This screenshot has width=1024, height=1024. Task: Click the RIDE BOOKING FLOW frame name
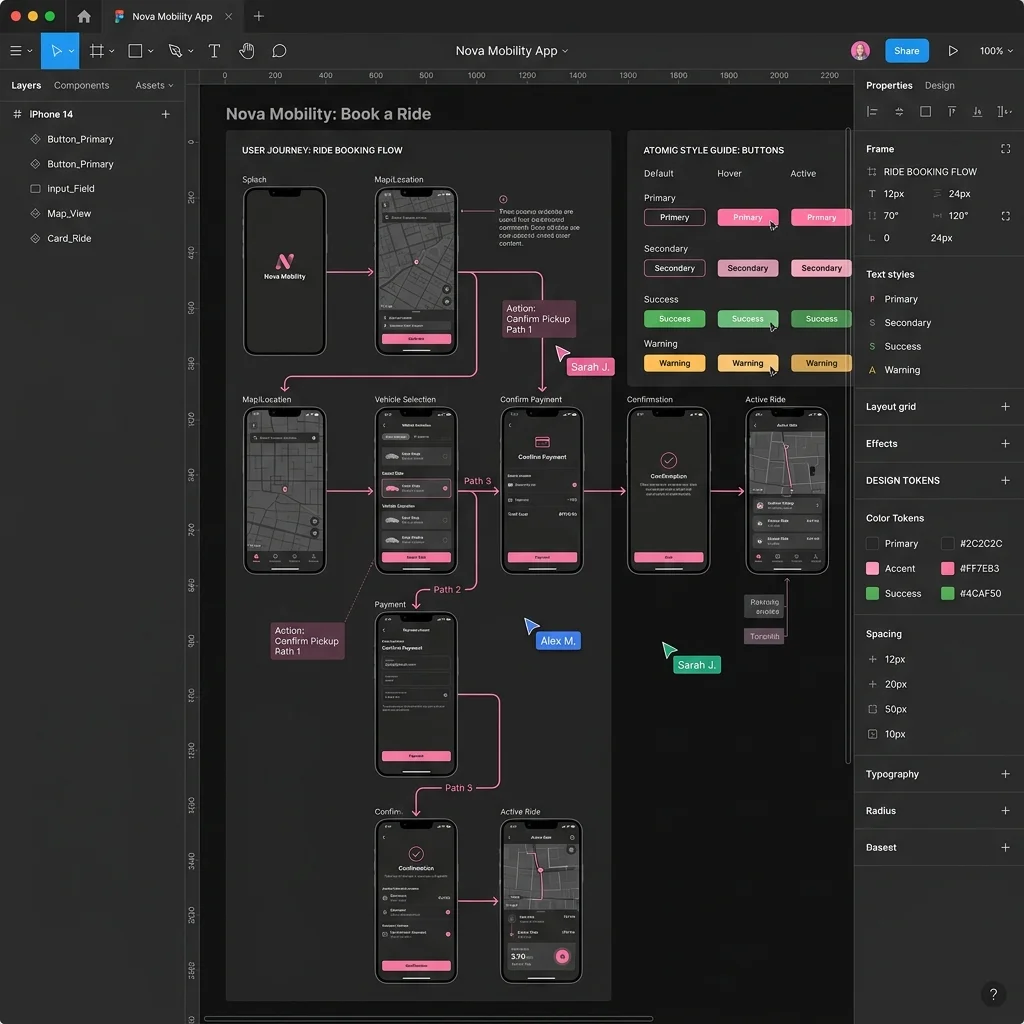pyautogui.click(x=930, y=172)
